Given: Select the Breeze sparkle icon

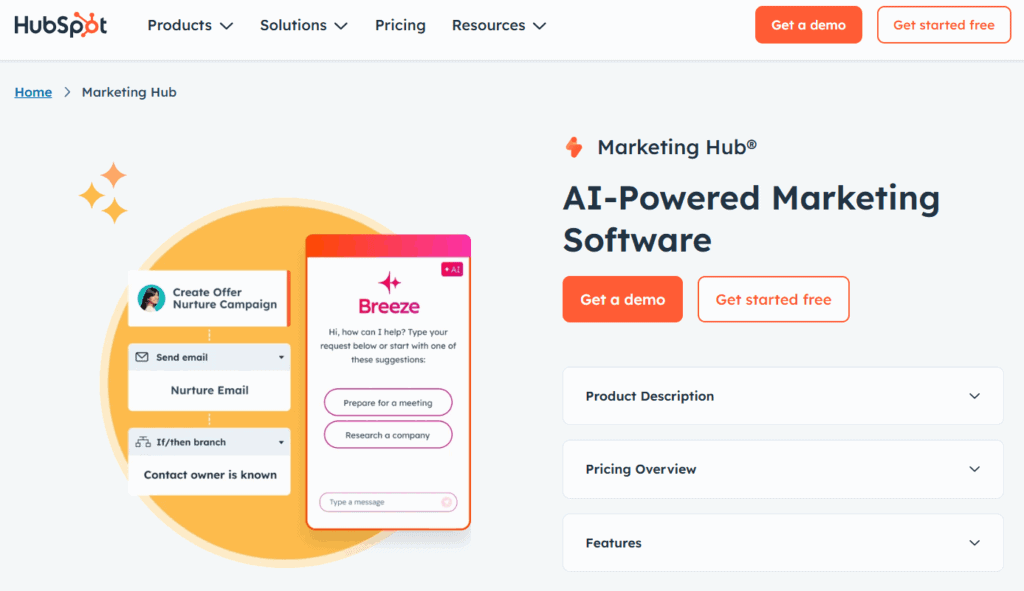Looking at the screenshot, I should (x=388, y=282).
